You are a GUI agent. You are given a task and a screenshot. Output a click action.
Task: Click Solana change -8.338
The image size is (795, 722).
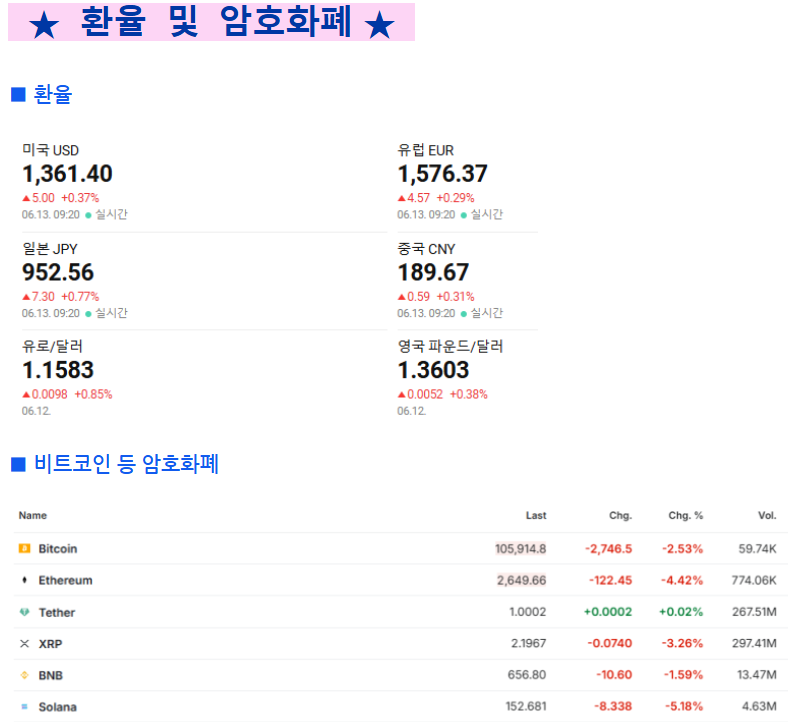click(x=613, y=706)
